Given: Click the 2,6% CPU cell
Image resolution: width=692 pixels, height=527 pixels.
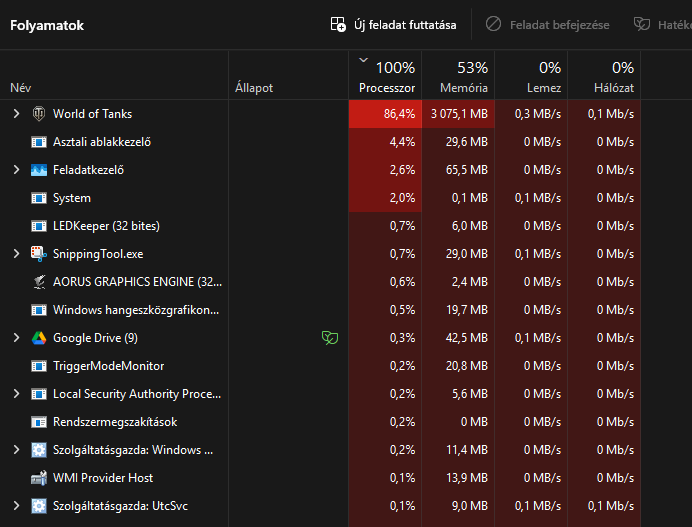Looking at the screenshot, I should click(385, 170).
